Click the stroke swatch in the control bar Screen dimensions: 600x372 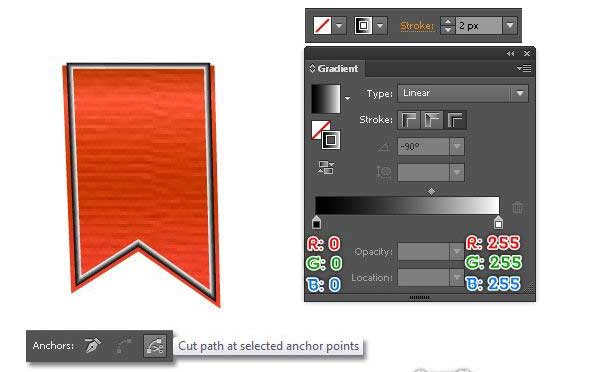pyautogui.click(x=363, y=26)
